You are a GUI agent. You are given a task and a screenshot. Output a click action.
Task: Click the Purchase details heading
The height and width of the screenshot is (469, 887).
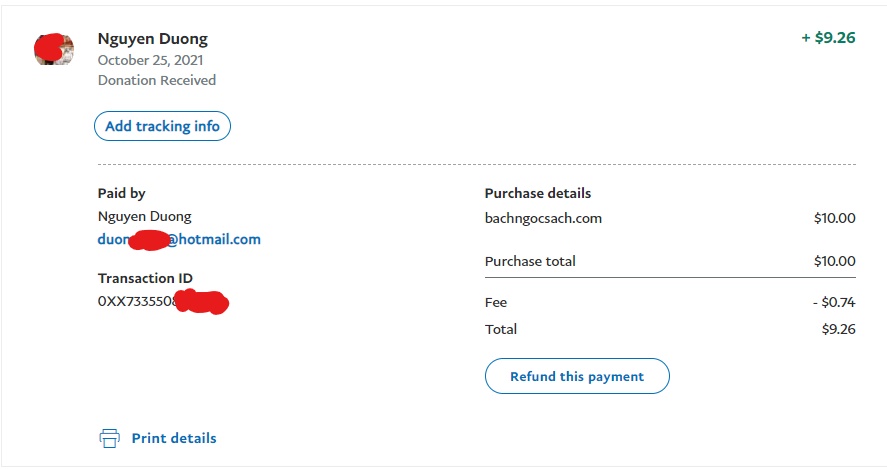click(x=538, y=193)
